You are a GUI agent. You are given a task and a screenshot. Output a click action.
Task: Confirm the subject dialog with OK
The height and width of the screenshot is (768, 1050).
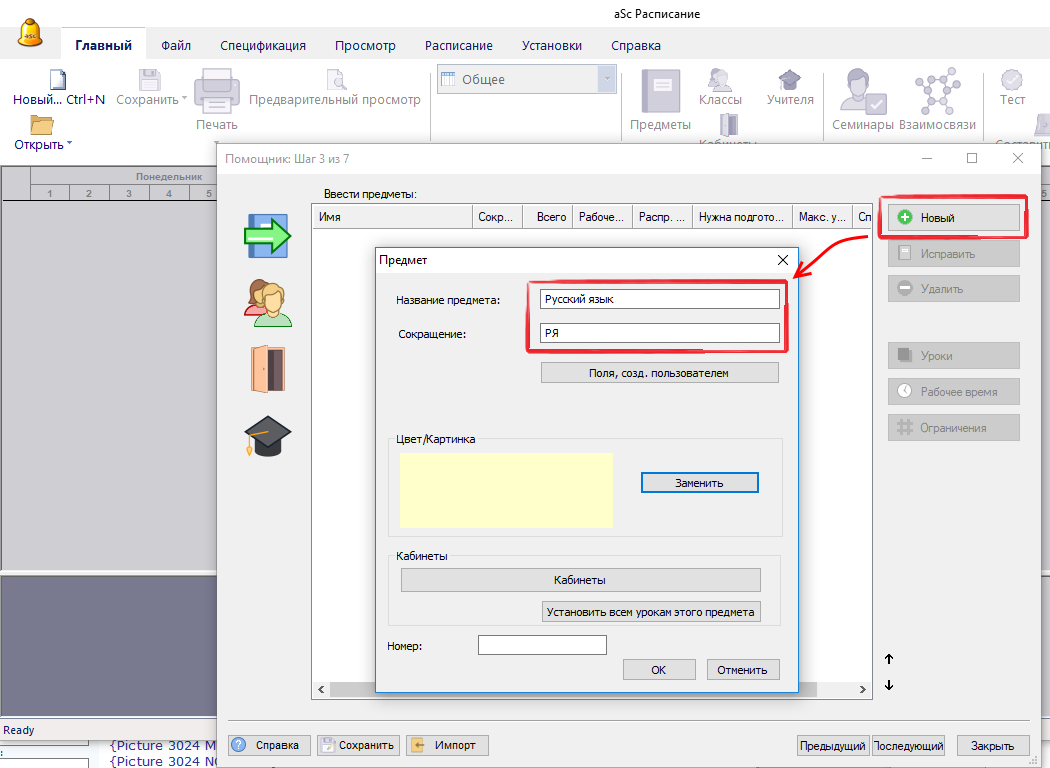658,670
